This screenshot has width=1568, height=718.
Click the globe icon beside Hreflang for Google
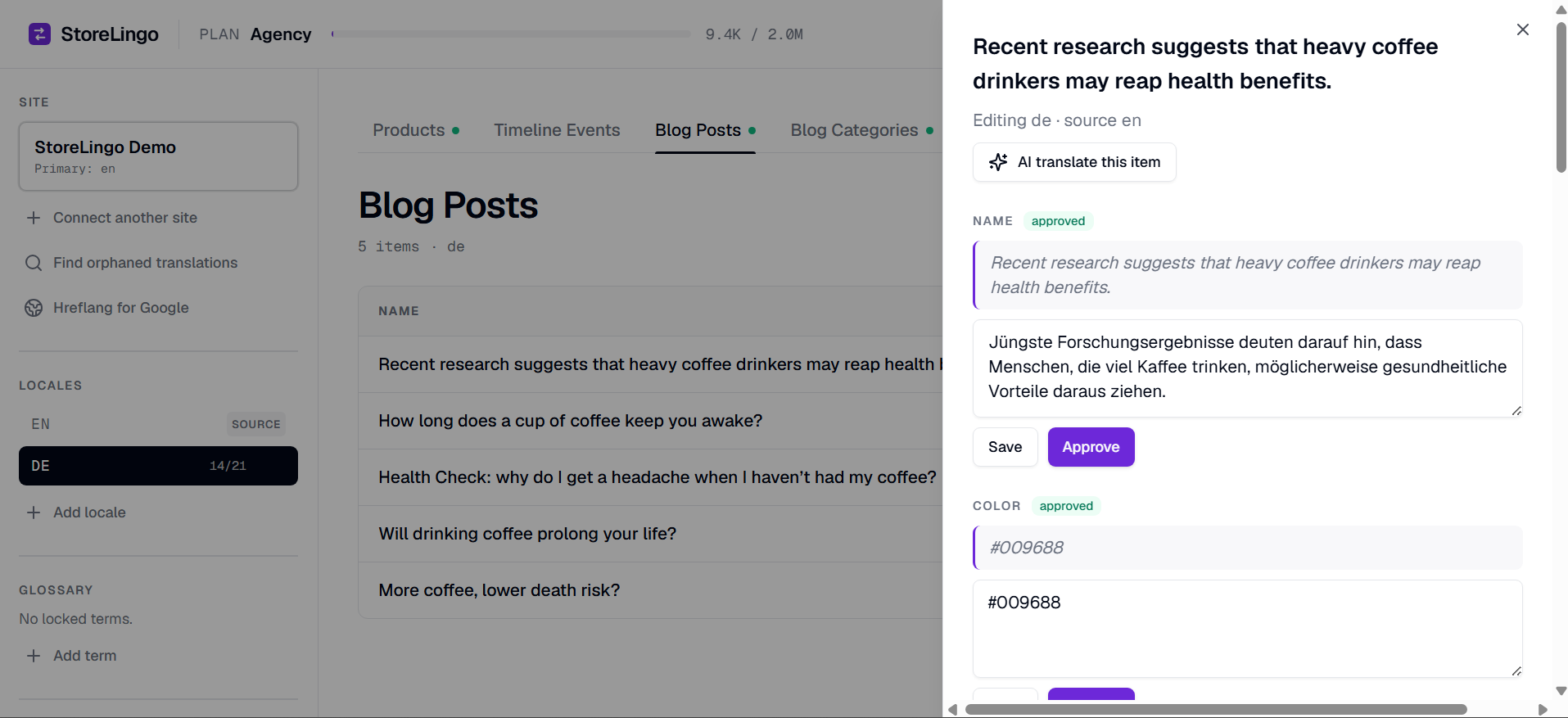pyautogui.click(x=34, y=308)
